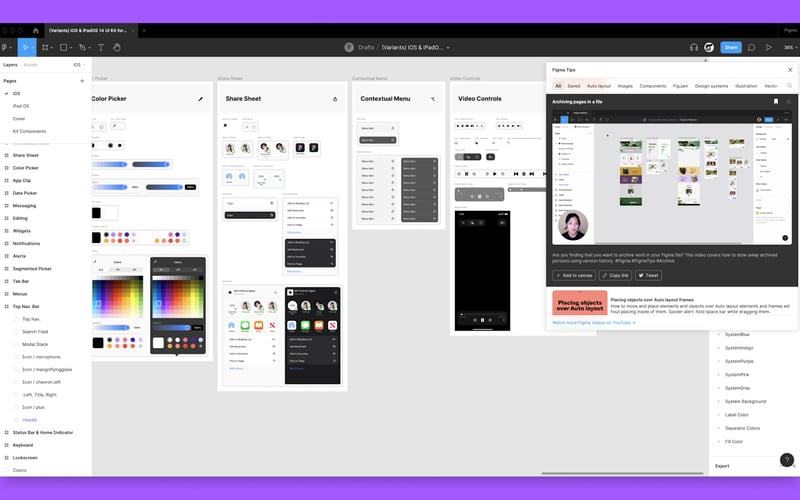This screenshot has width=800, height=500.
Task: Select the Header component layer
Action: point(30,420)
